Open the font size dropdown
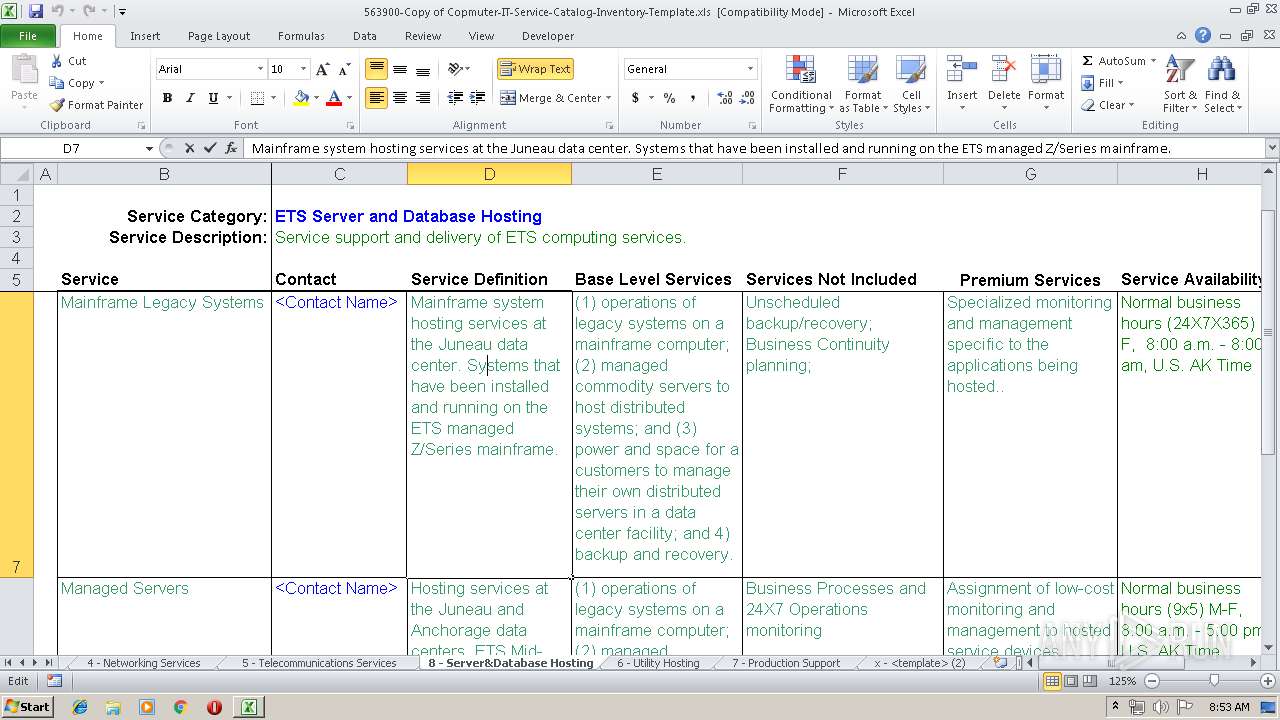 point(304,69)
